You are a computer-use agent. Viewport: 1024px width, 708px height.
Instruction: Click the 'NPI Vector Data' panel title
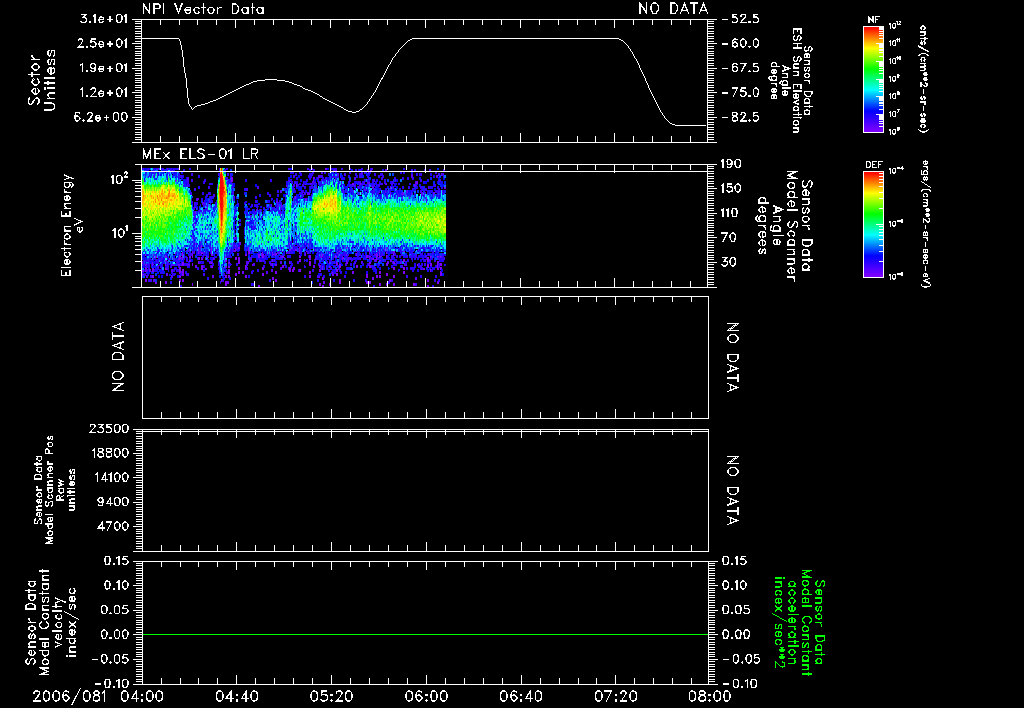click(x=203, y=9)
